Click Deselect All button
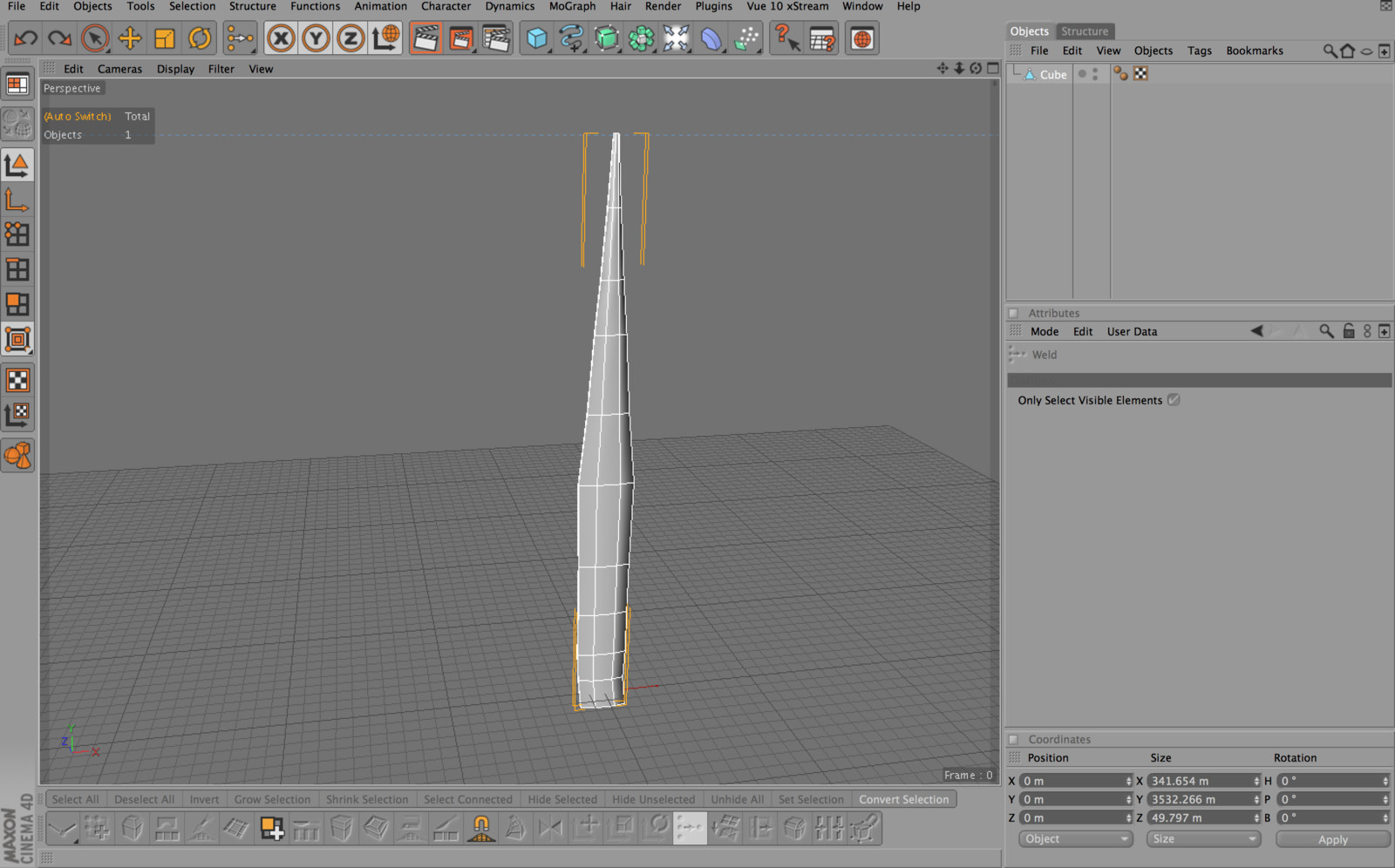1395x868 pixels. (x=144, y=799)
